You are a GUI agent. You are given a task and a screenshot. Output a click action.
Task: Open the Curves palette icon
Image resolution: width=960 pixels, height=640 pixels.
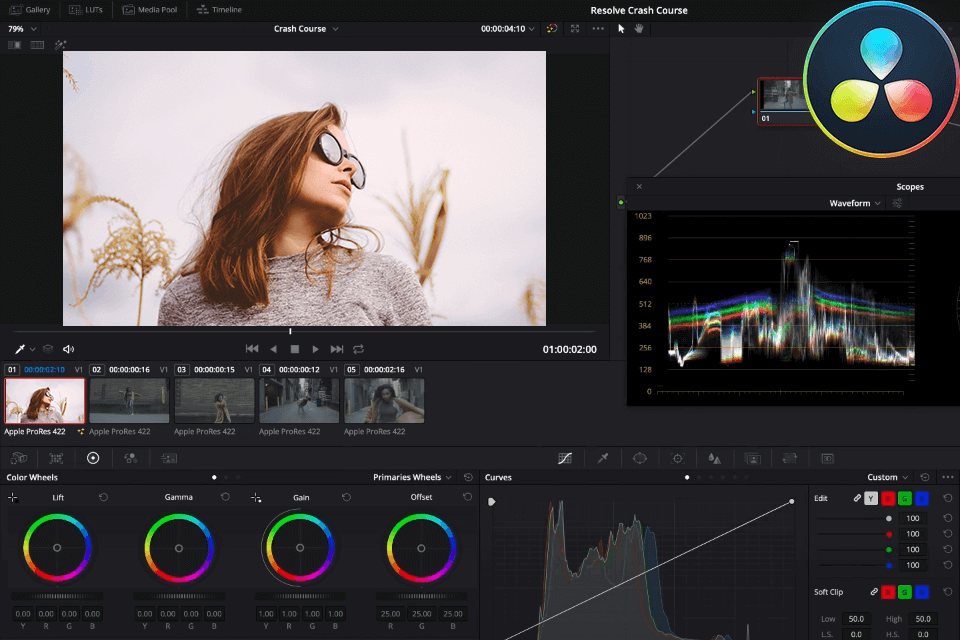tap(565, 458)
